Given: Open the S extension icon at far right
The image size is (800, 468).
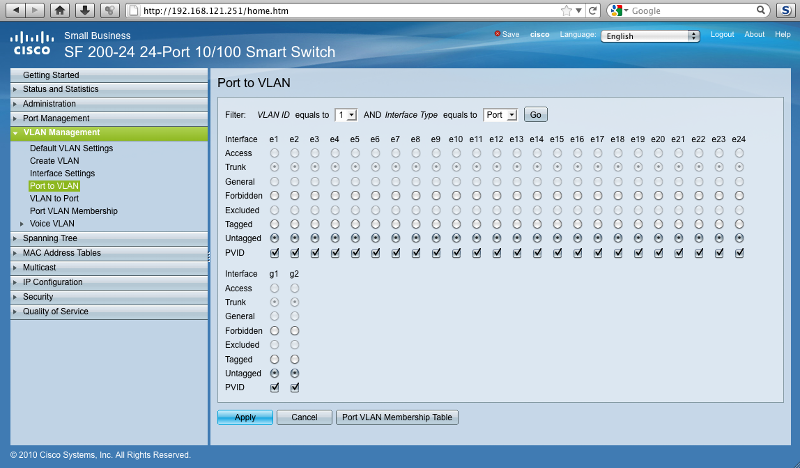Looking at the screenshot, I should click(x=785, y=10).
